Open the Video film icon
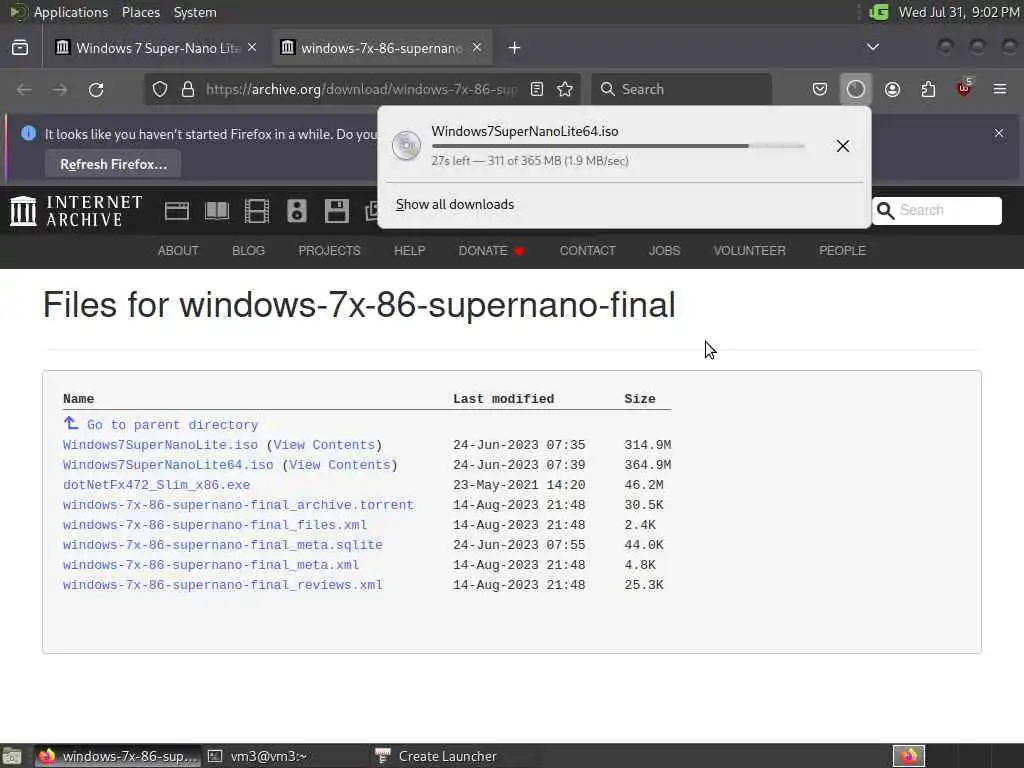Image resolution: width=1024 pixels, height=768 pixels. click(x=257, y=211)
